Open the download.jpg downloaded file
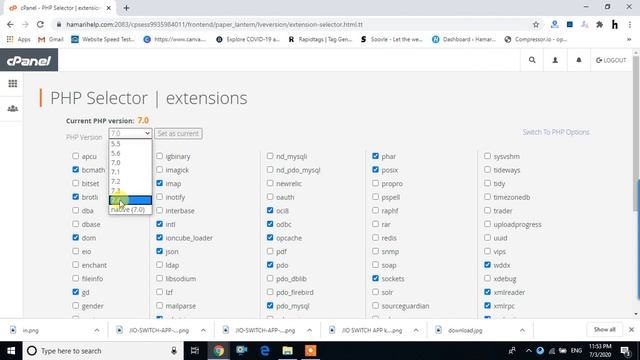This screenshot has height=360, width=640. (x=465, y=330)
